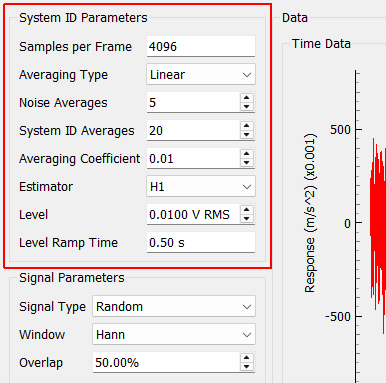Image resolution: width=386 pixels, height=383 pixels.
Task: Decrease Level value with the down arrow
Action: (x=247, y=219)
